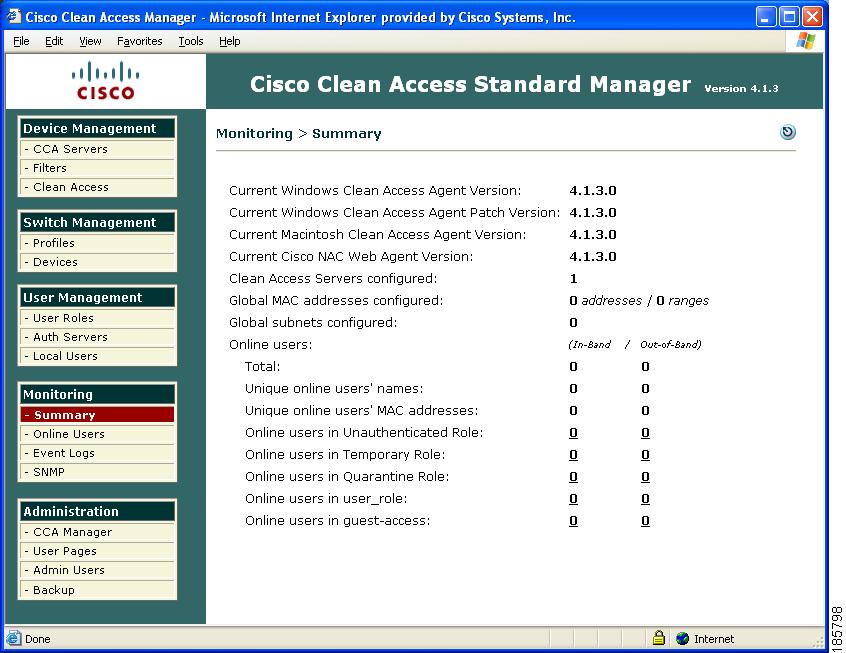Open the View menu
The height and width of the screenshot is (653, 846).
pos(90,41)
